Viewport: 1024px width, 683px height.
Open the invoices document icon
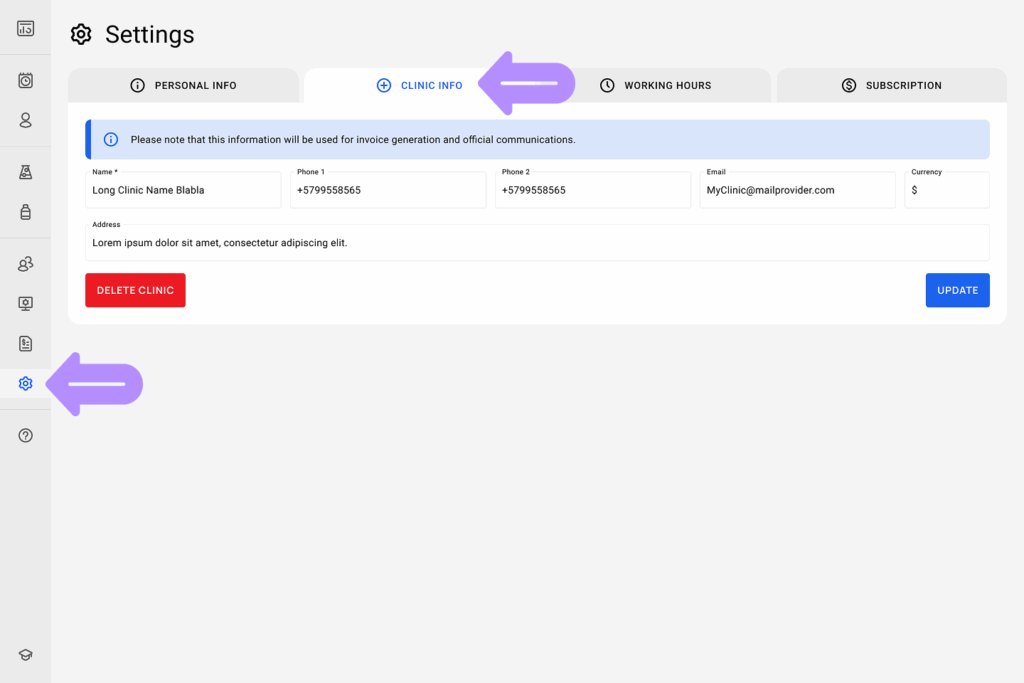point(25,343)
